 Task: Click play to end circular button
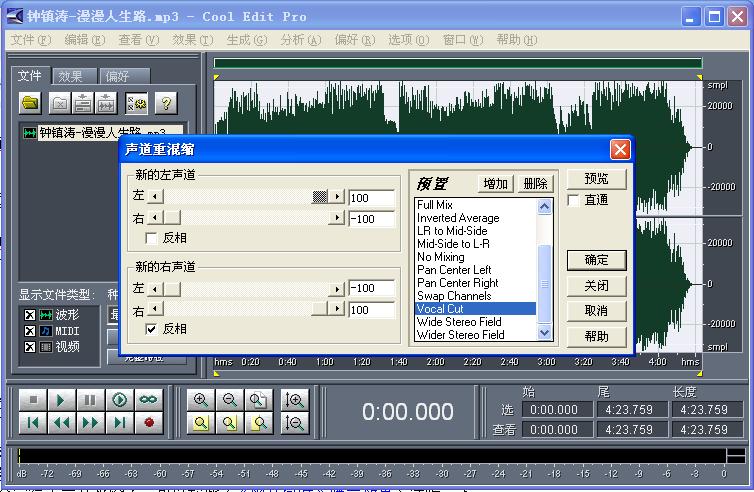tap(119, 400)
